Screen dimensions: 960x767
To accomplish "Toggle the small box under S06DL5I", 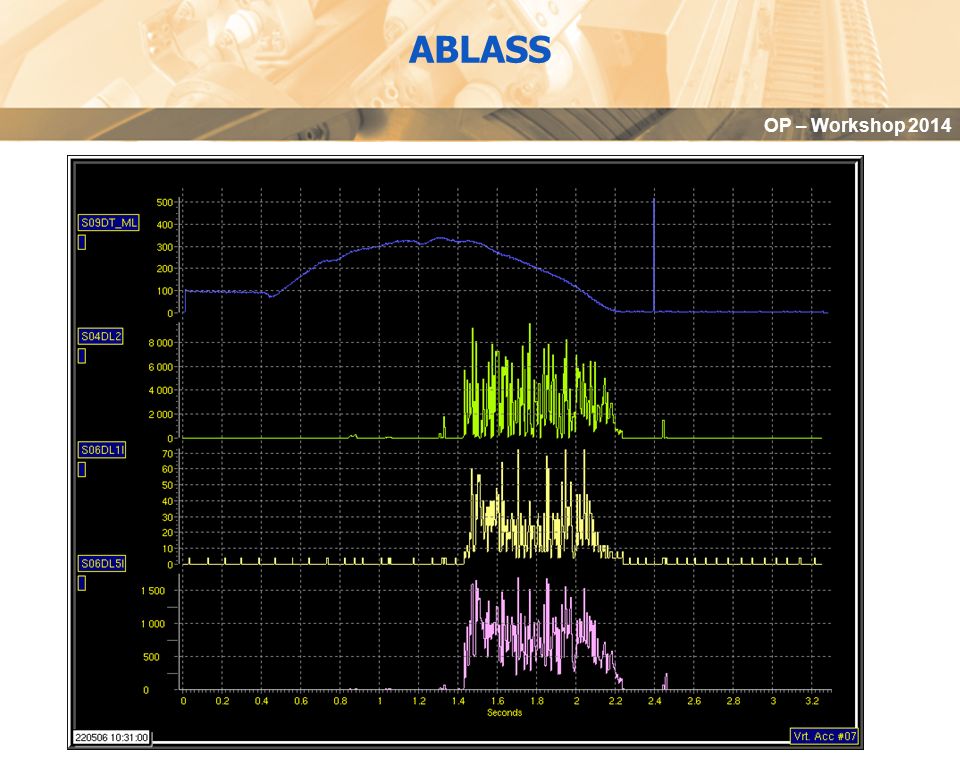I will pyautogui.click(x=82, y=583).
